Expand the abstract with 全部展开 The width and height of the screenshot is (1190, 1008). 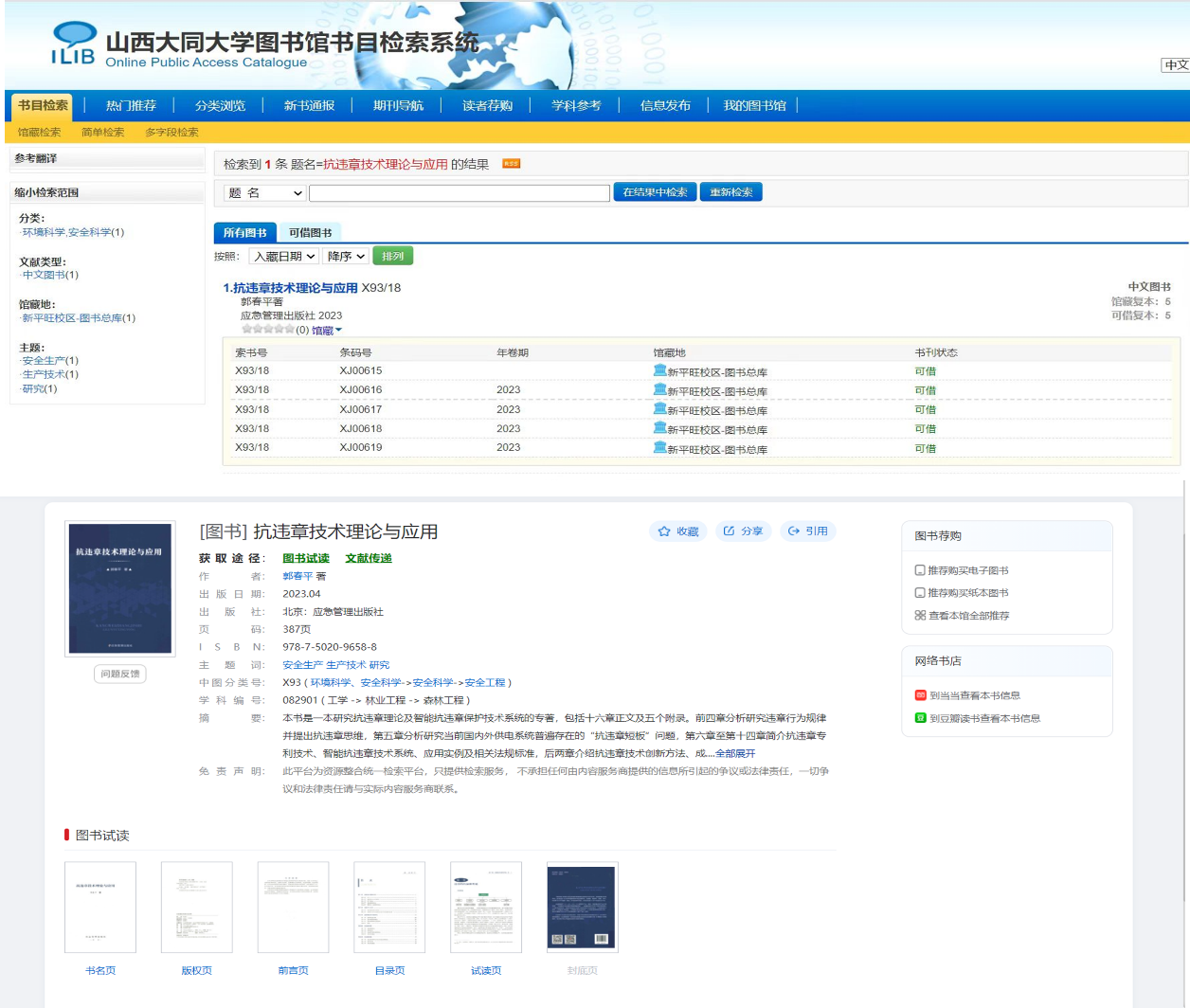click(735, 754)
